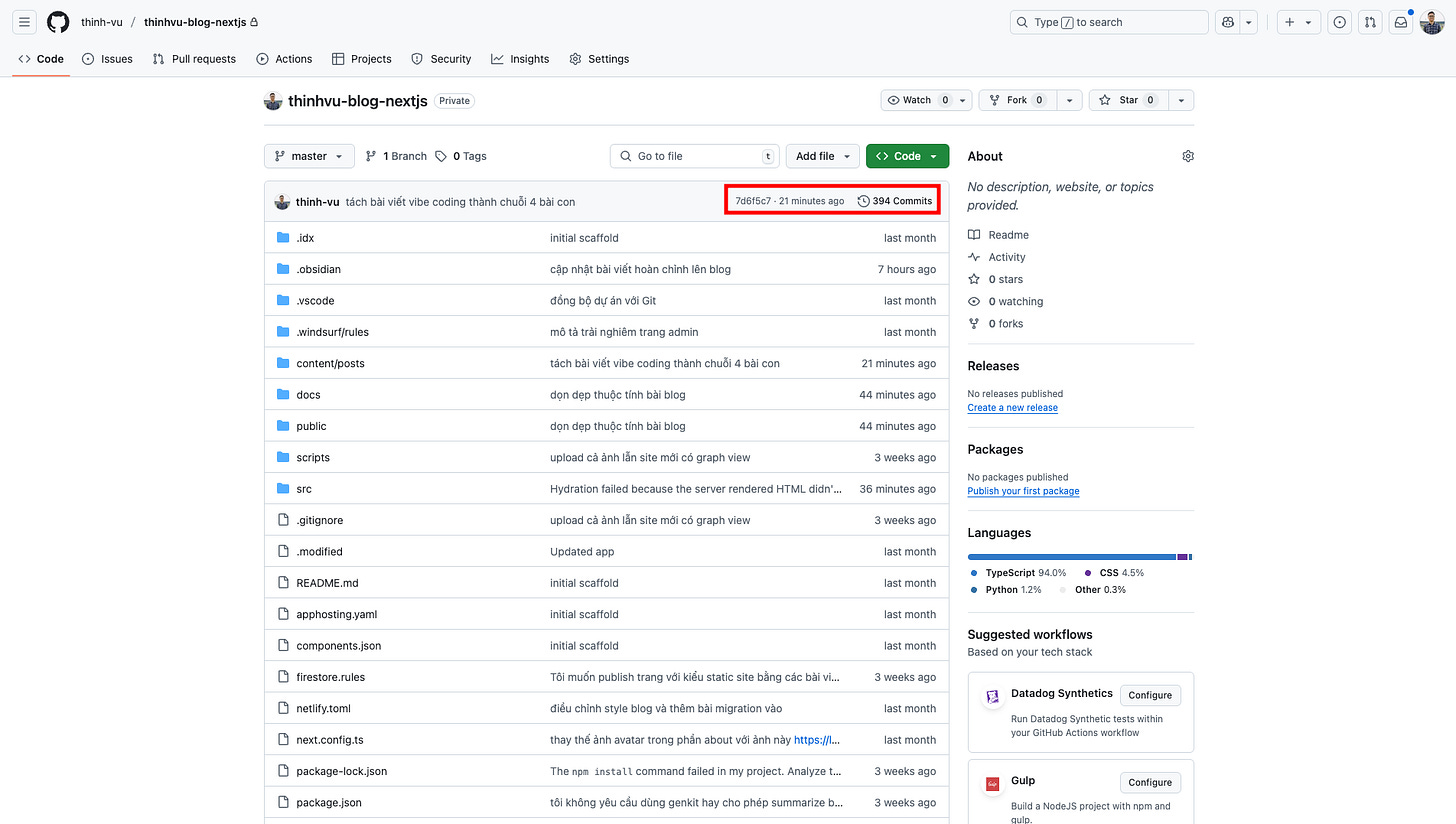The image size is (1456, 824).
Task: Open the About settings gear icon
Action: click(x=1188, y=156)
